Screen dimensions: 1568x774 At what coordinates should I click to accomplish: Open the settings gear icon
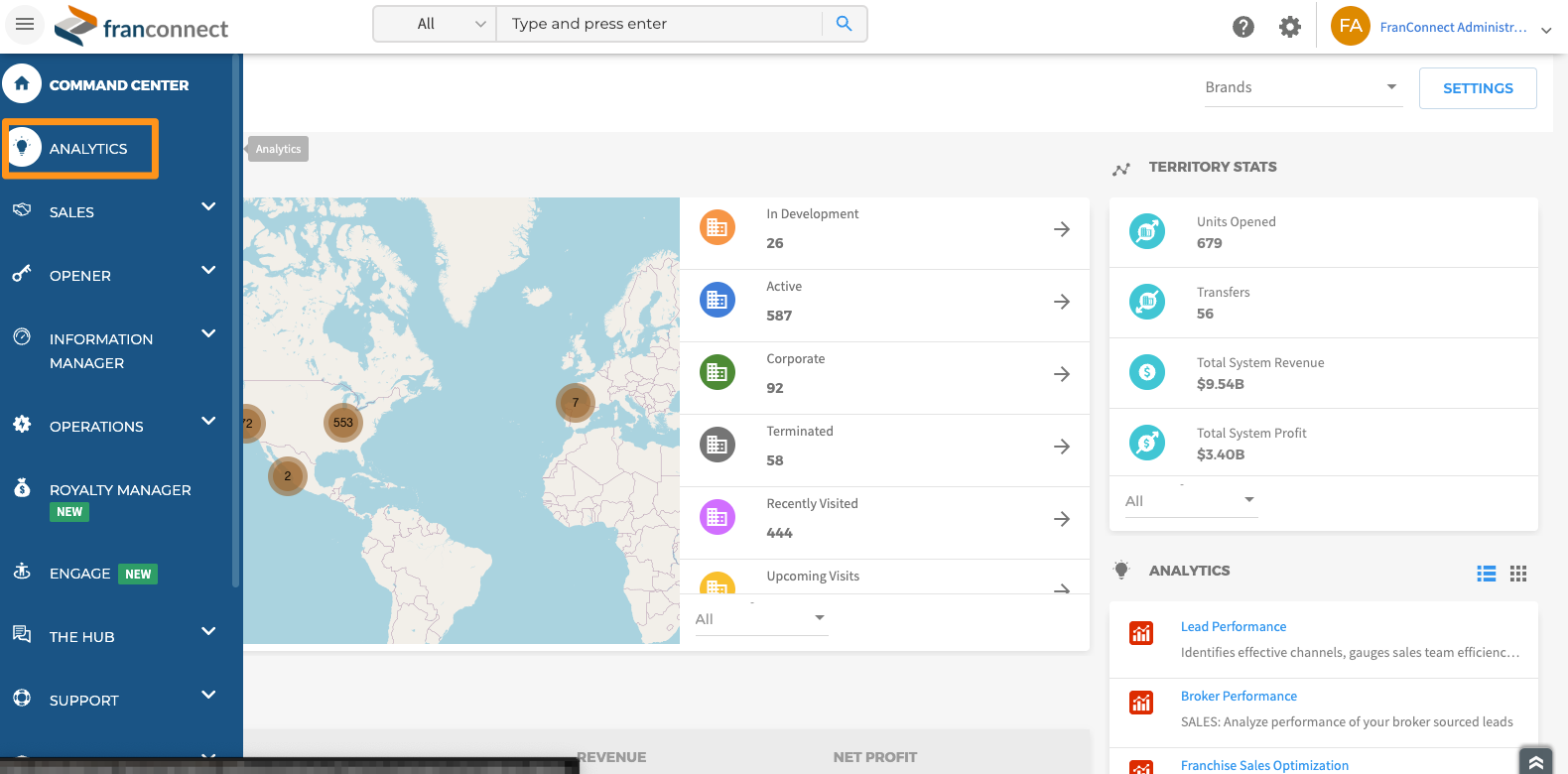click(1289, 27)
